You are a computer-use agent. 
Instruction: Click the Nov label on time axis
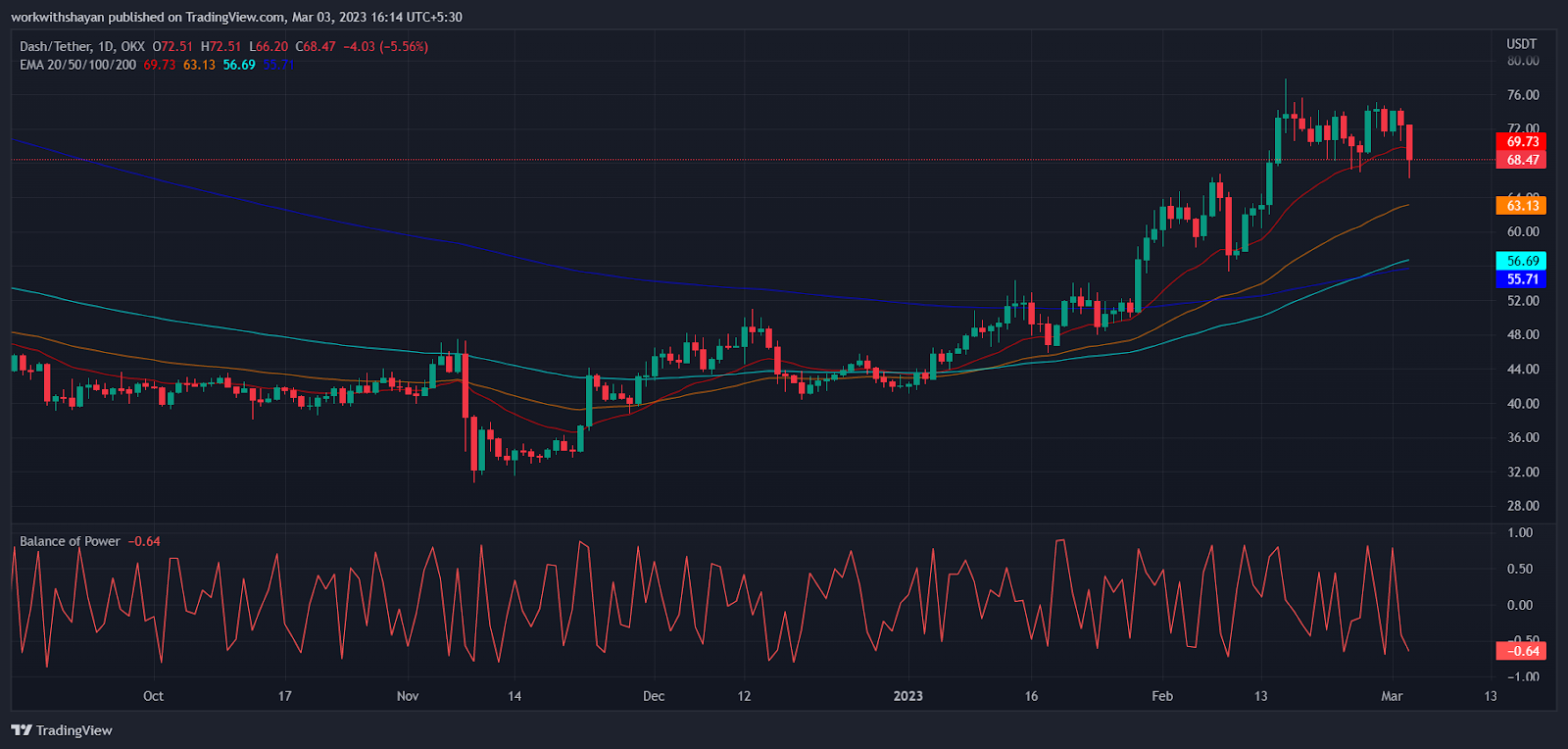408,696
